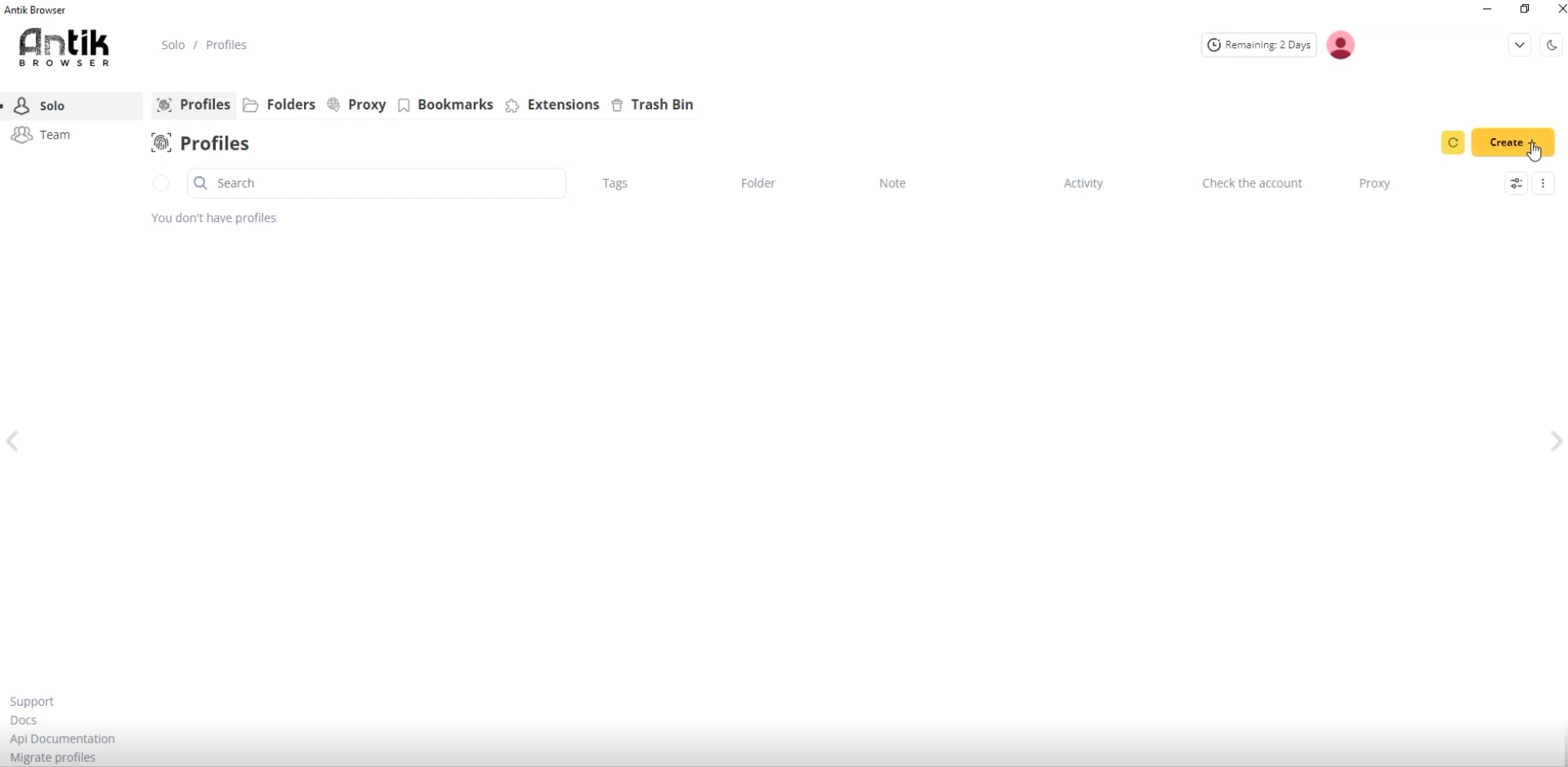The image size is (1568, 767).
Task: Open the Trash Bin tab
Action: (x=652, y=105)
